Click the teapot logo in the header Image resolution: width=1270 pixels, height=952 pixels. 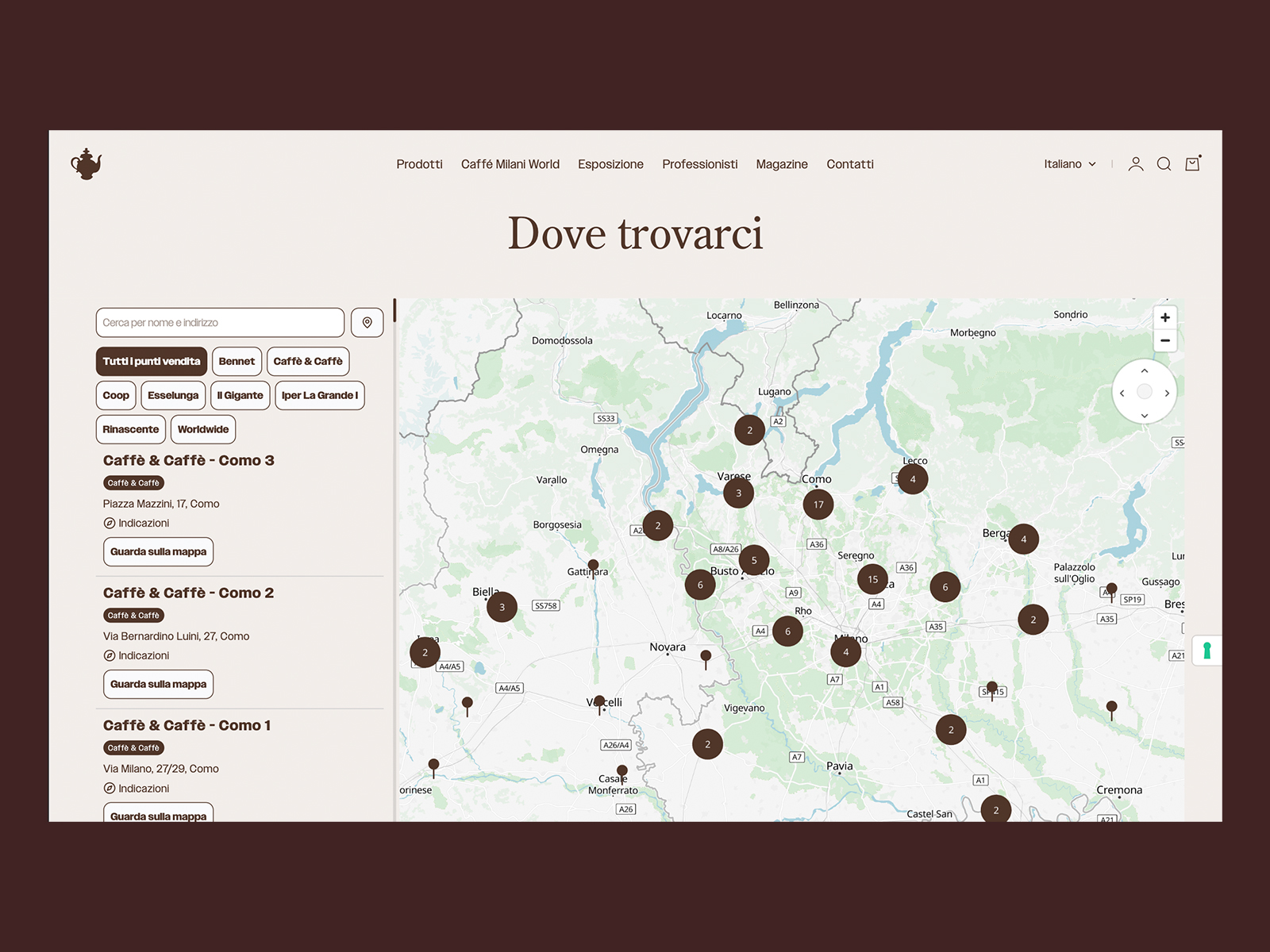click(x=85, y=164)
